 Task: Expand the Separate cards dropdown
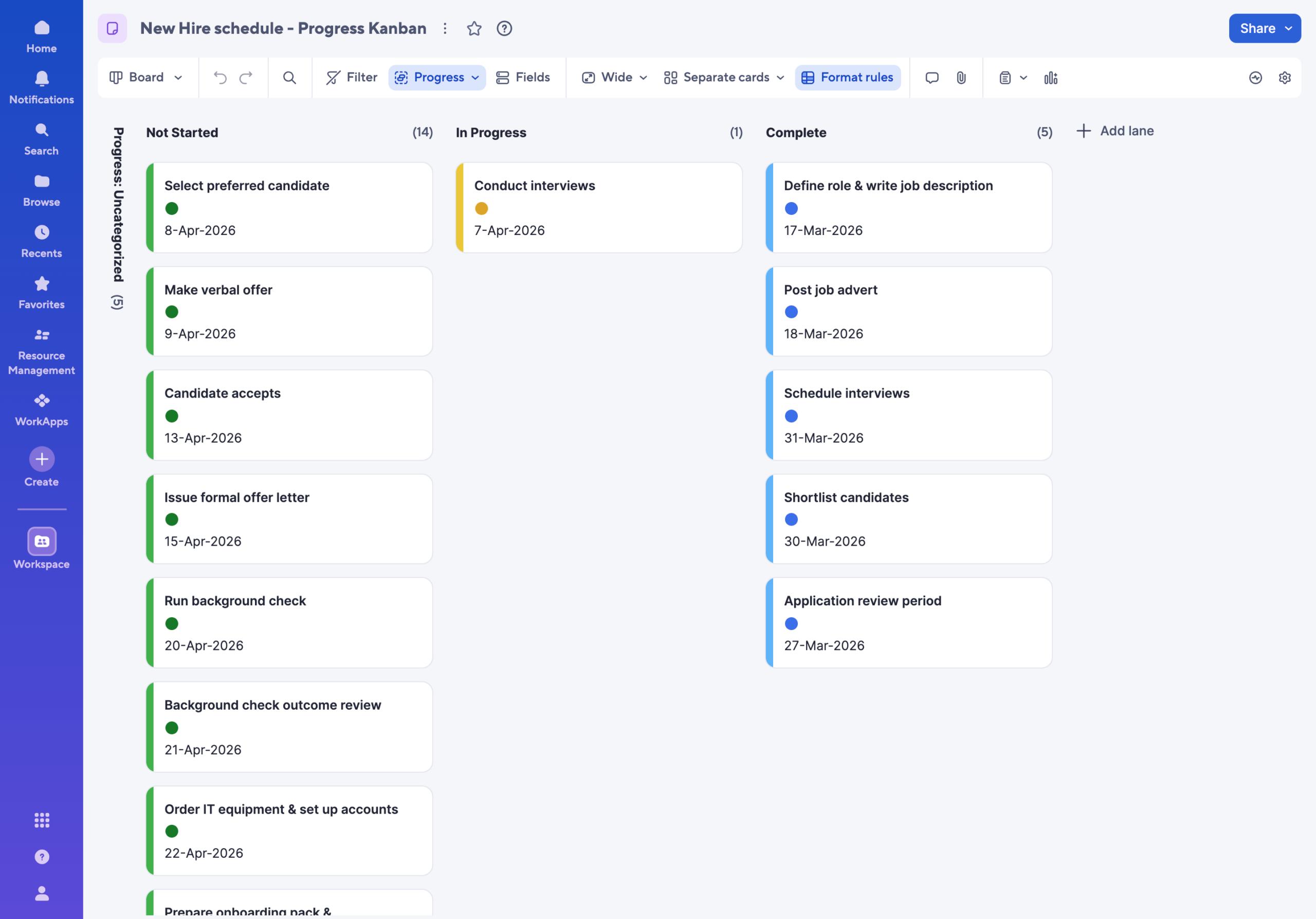coord(724,77)
